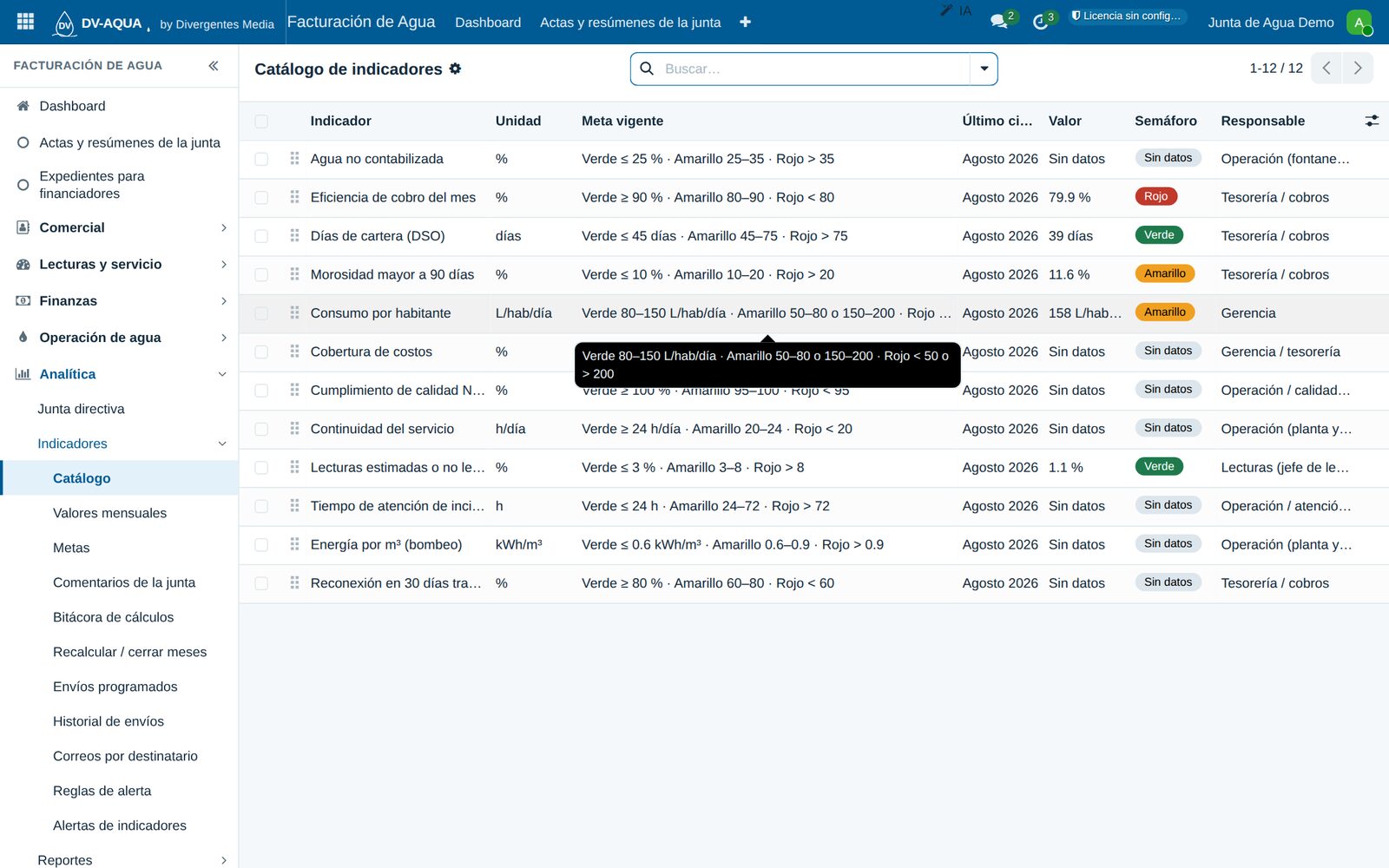1389x868 pixels.
Task: Open catalog settings gear icon
Action: [455, 69]
